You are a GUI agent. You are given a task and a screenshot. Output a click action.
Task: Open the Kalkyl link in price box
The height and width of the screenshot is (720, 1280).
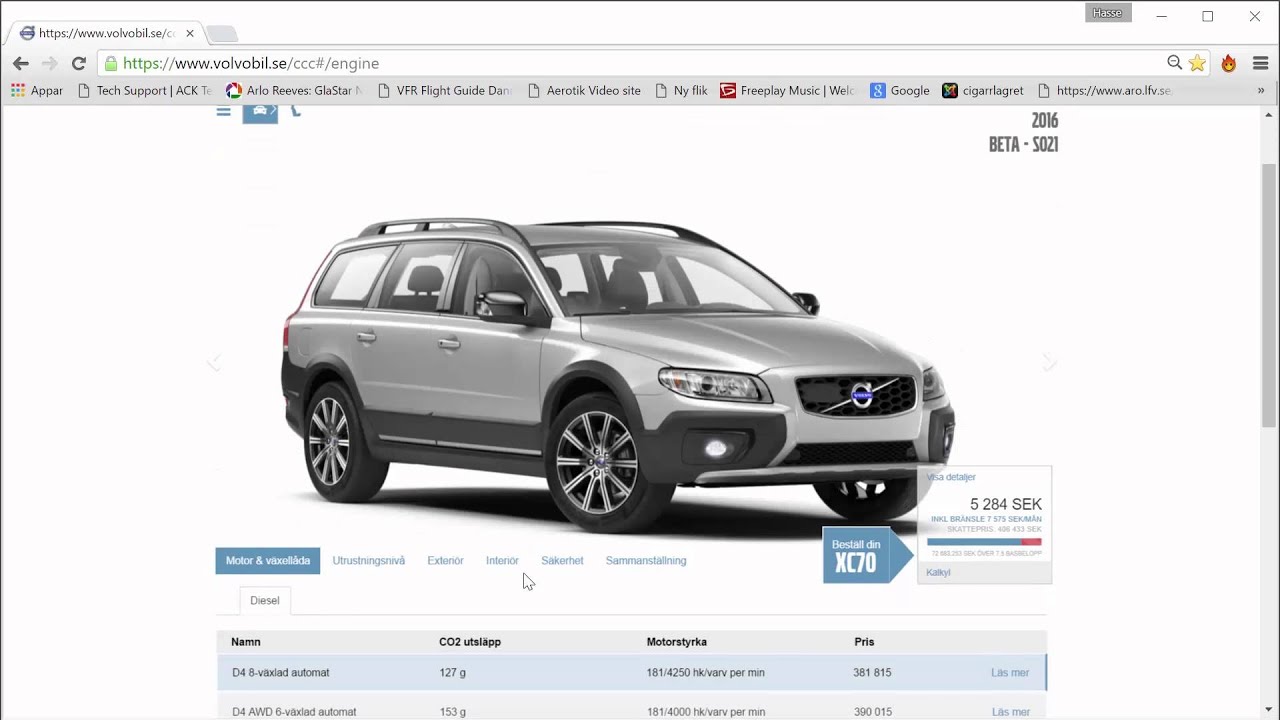(938, 573)
